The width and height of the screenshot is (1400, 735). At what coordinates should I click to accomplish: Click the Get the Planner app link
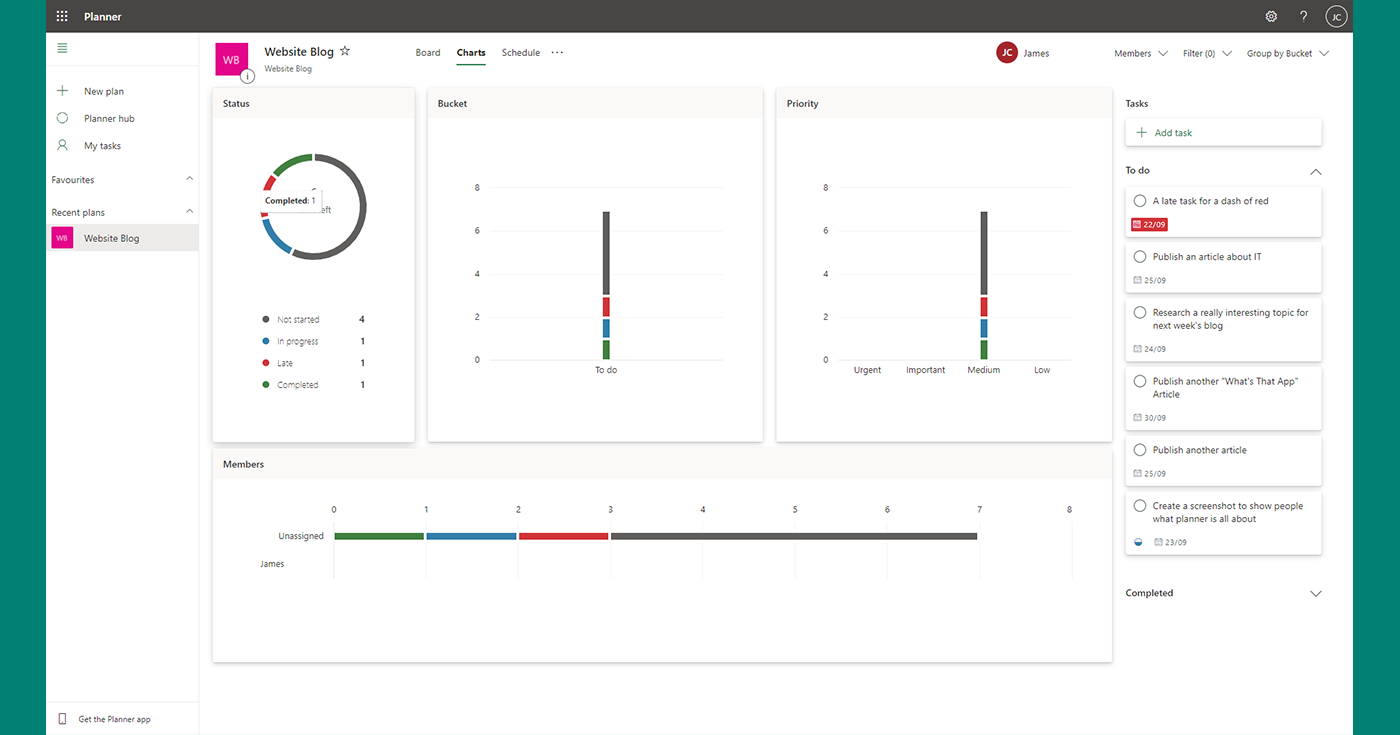pos(113,718)
